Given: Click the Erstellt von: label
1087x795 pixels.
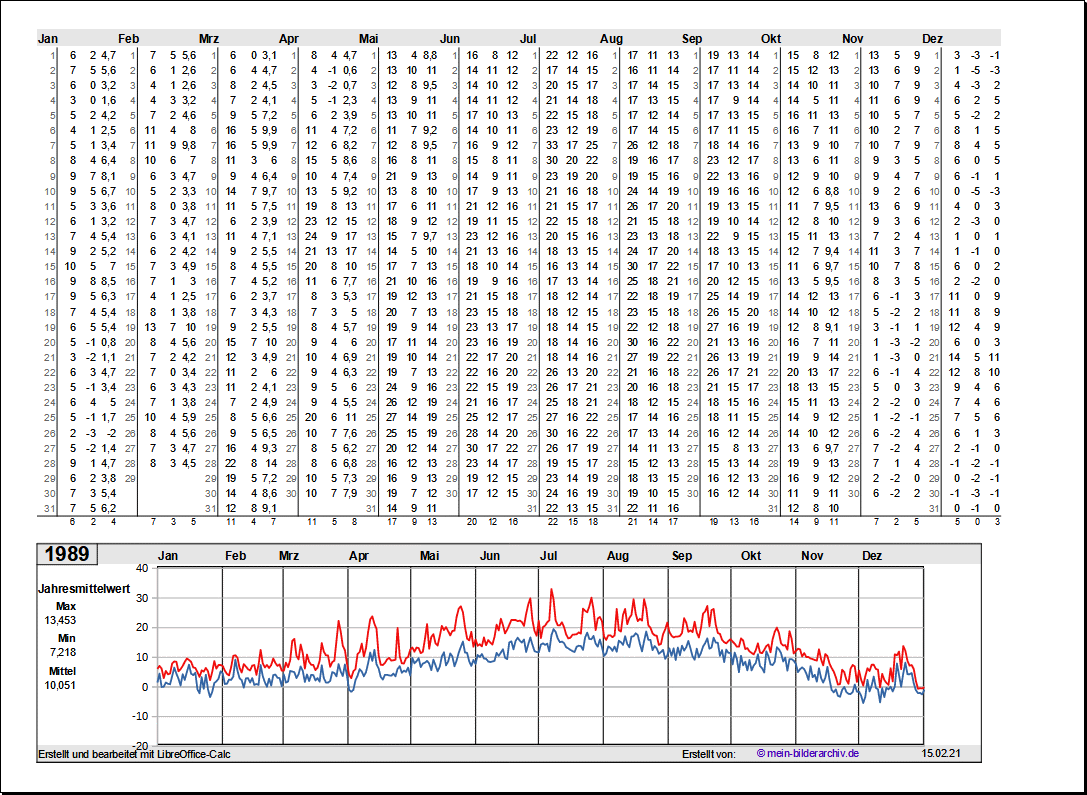Looking at the screenshot, I should click(x=708, y=753).
